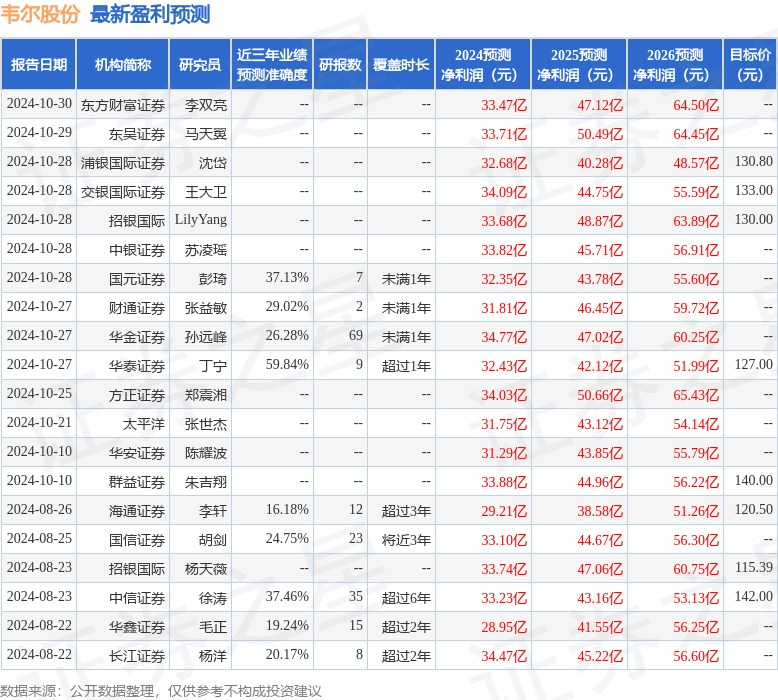The image size is (778, 700).
Task: Click researcher 郑震湘
Action: 206,395
